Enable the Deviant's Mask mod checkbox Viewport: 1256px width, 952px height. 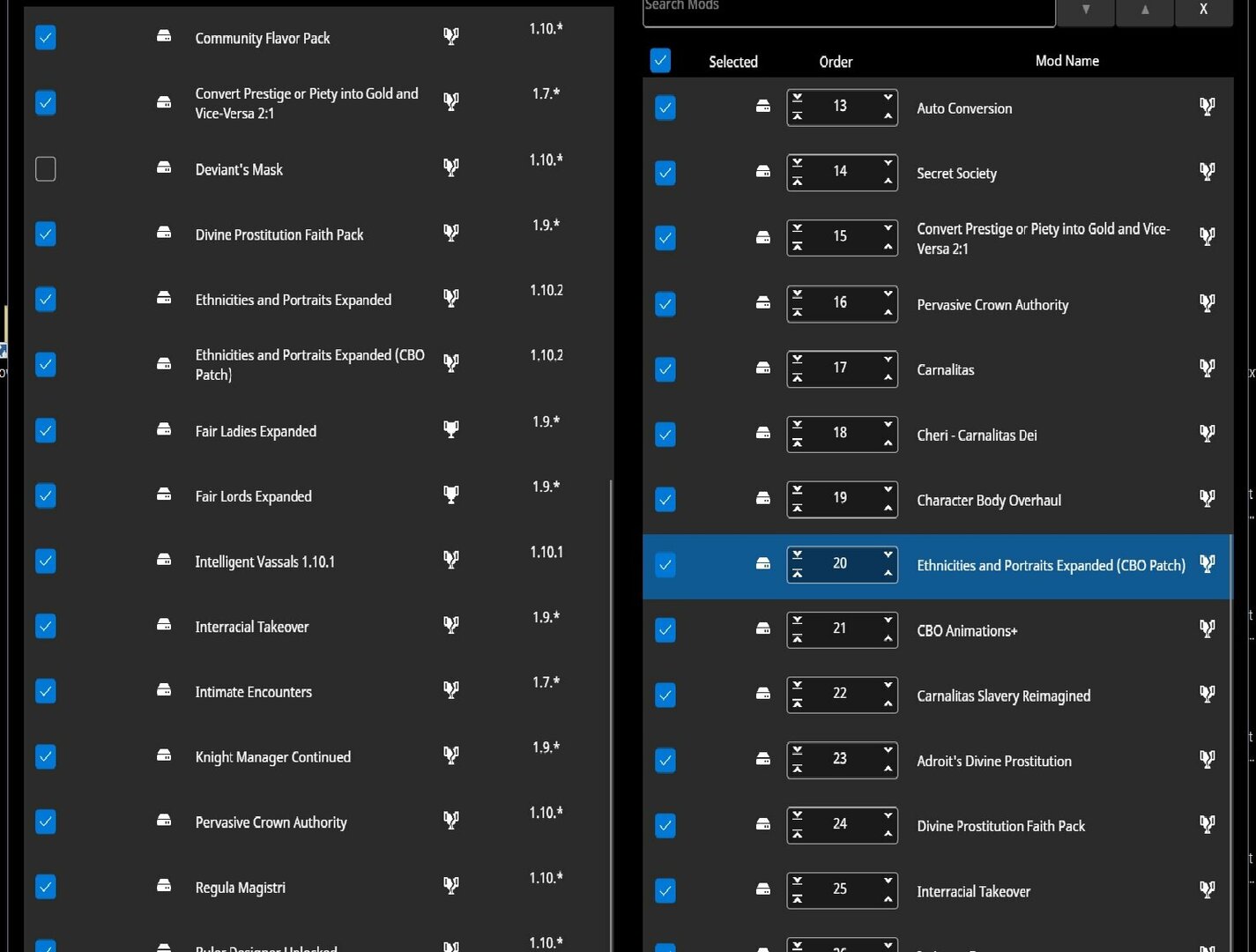(x=46, y=168)
